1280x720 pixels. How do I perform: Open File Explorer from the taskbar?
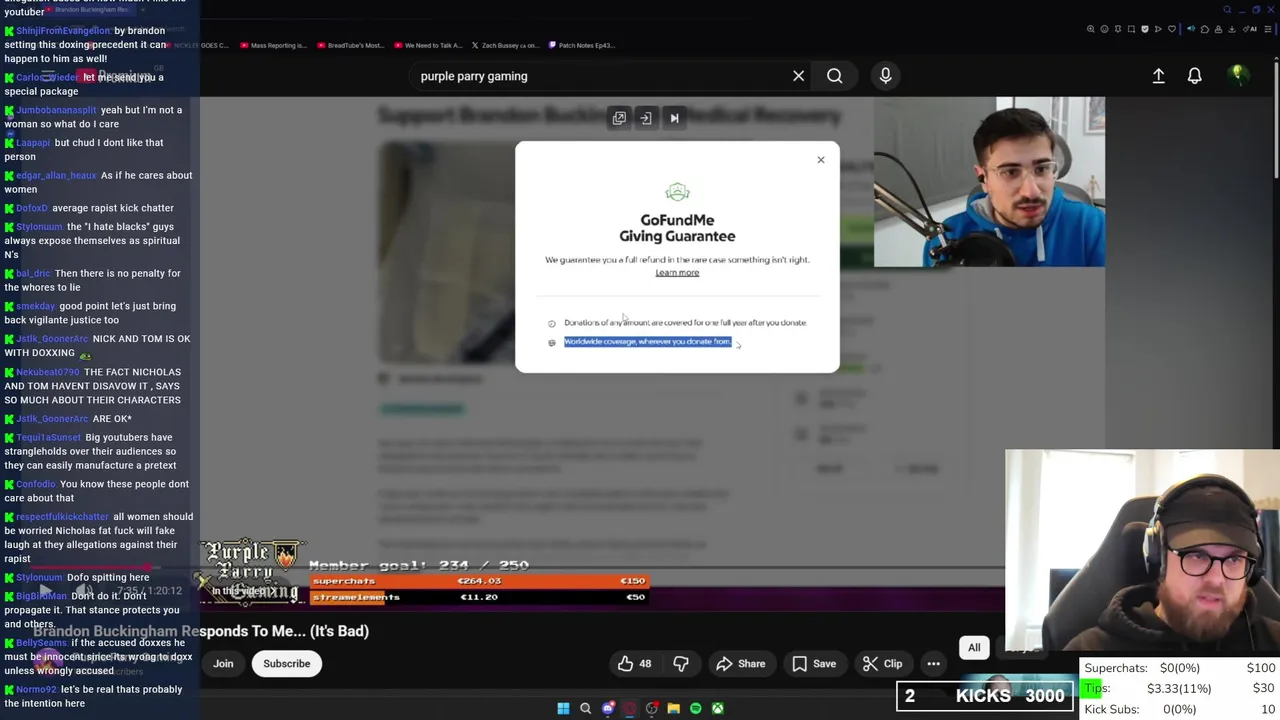tap(674, 708)
